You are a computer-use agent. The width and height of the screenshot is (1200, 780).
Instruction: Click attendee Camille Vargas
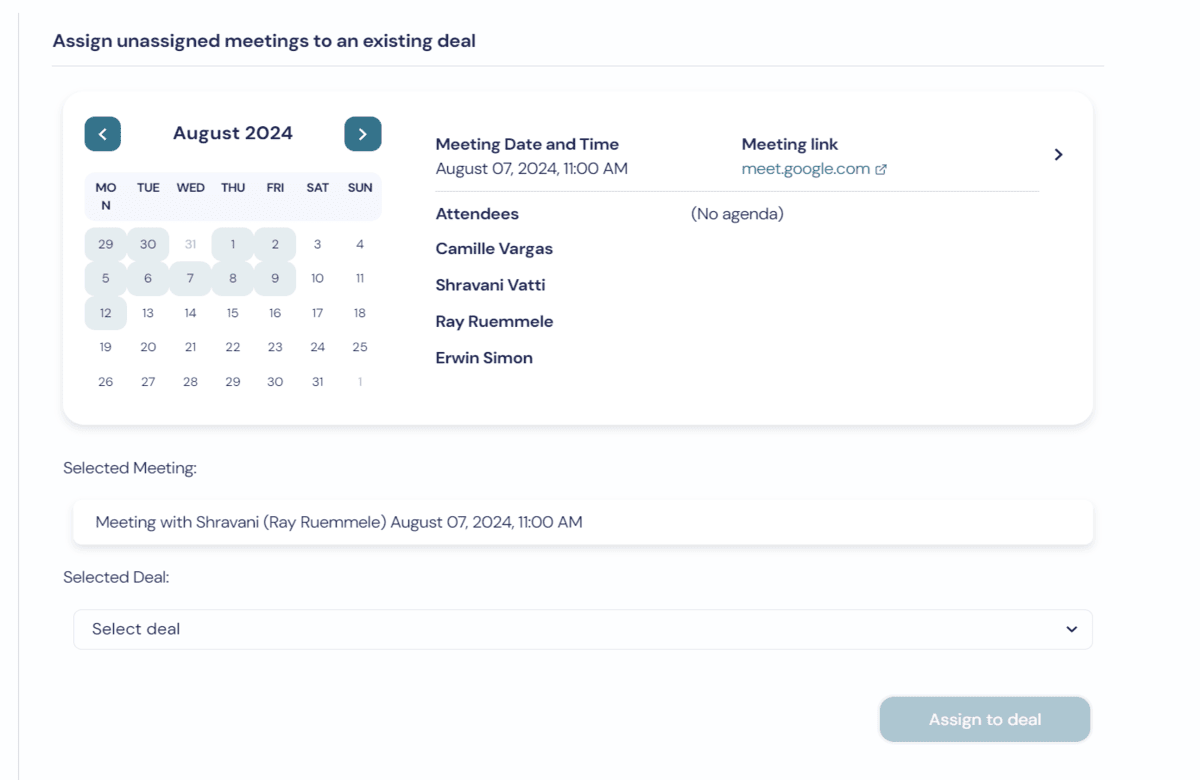[494, 249]
